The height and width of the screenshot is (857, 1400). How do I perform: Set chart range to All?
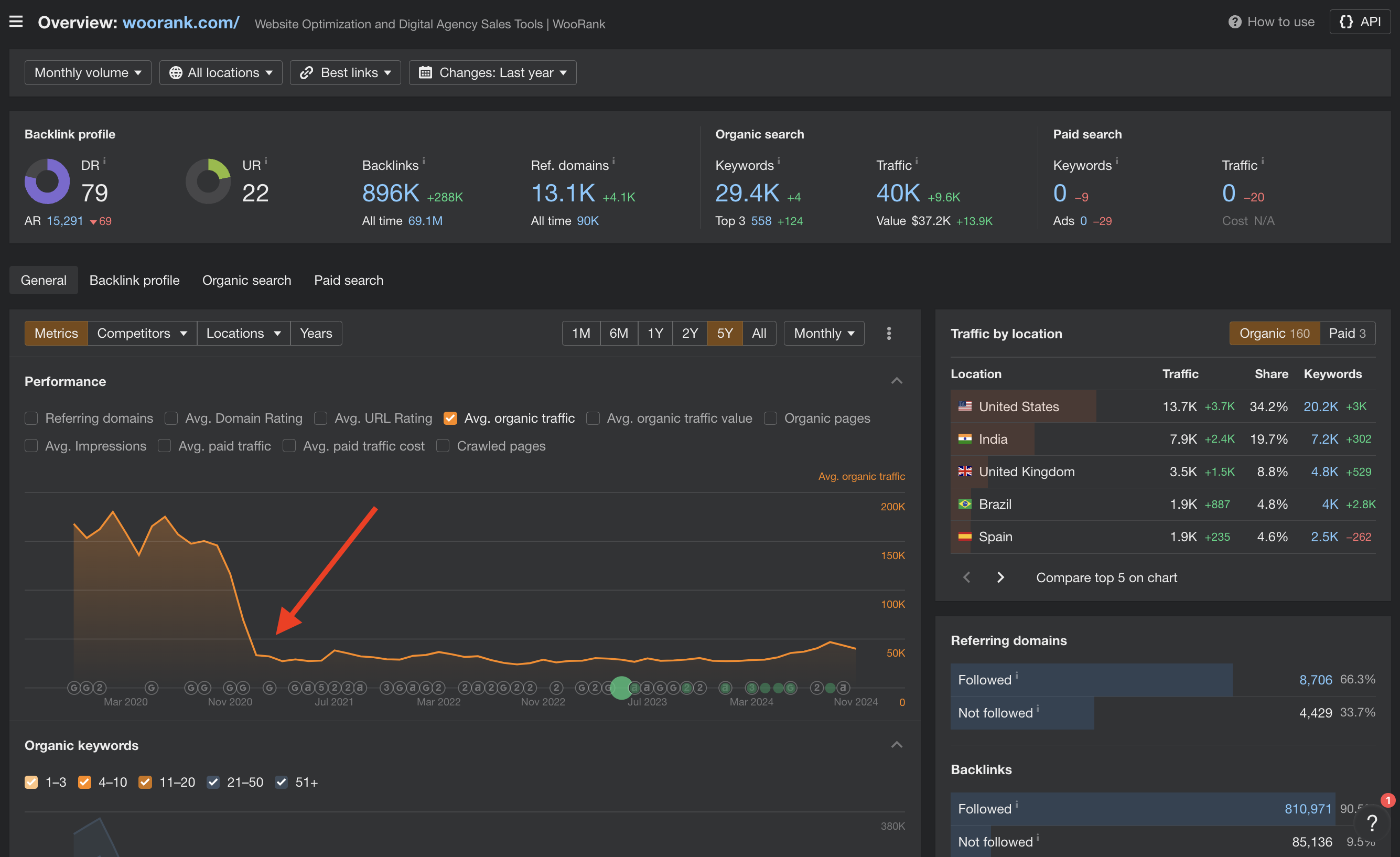(759, 333)
